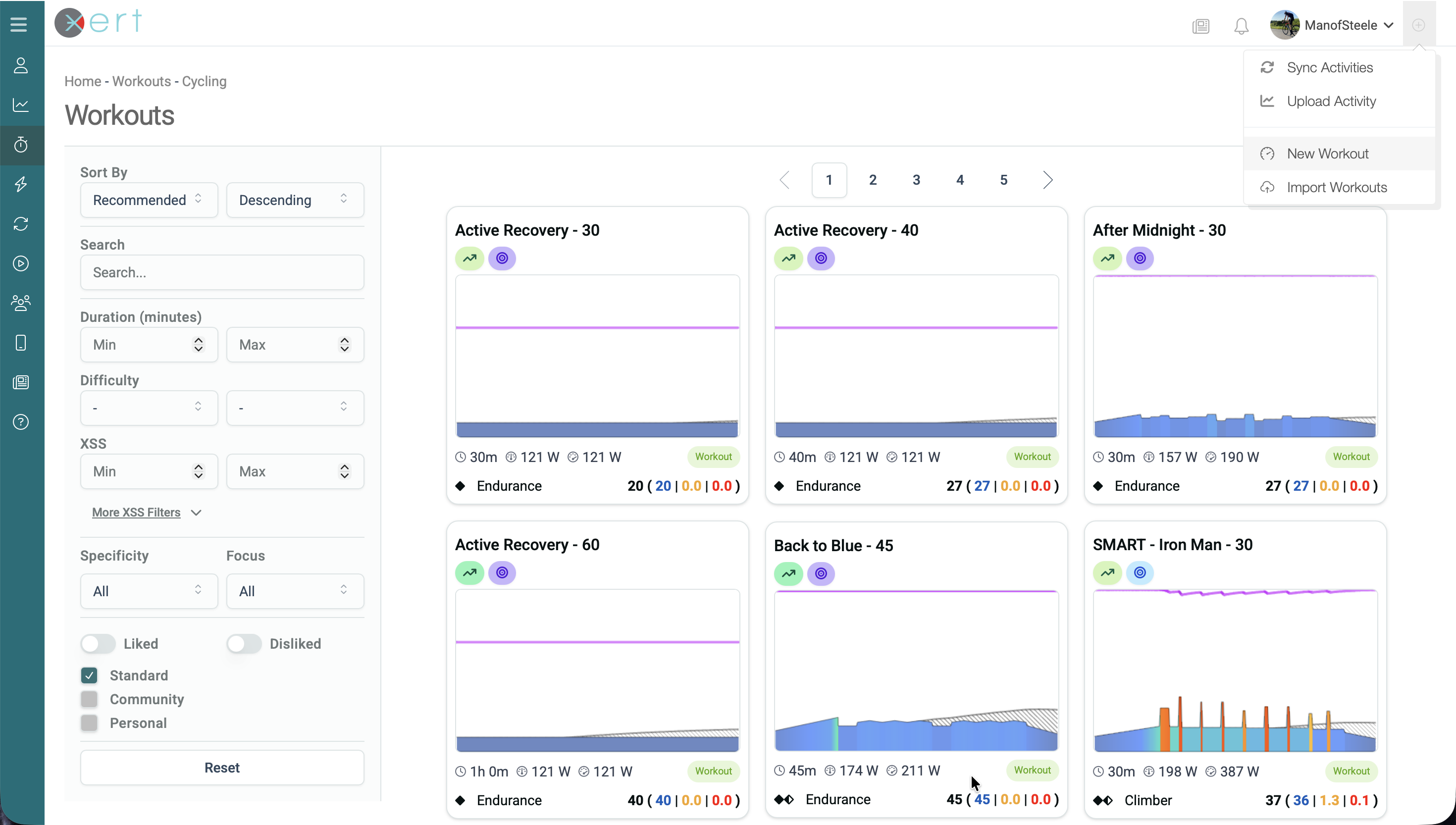This screenshot has width=1456, height=825.
Task: Click the group people sidebar icon
Action: pyautogui.click(x=21, y=303)
